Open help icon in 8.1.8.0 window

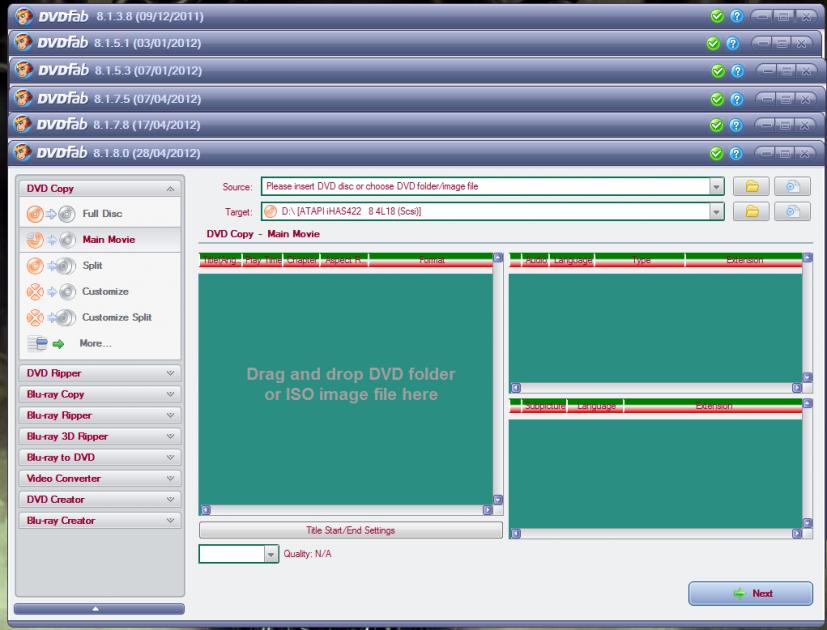[736, 154]
